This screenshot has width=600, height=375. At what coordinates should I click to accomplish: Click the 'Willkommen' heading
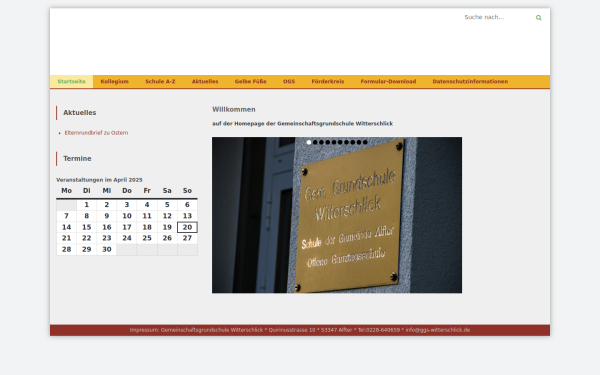tap(234, 109)
